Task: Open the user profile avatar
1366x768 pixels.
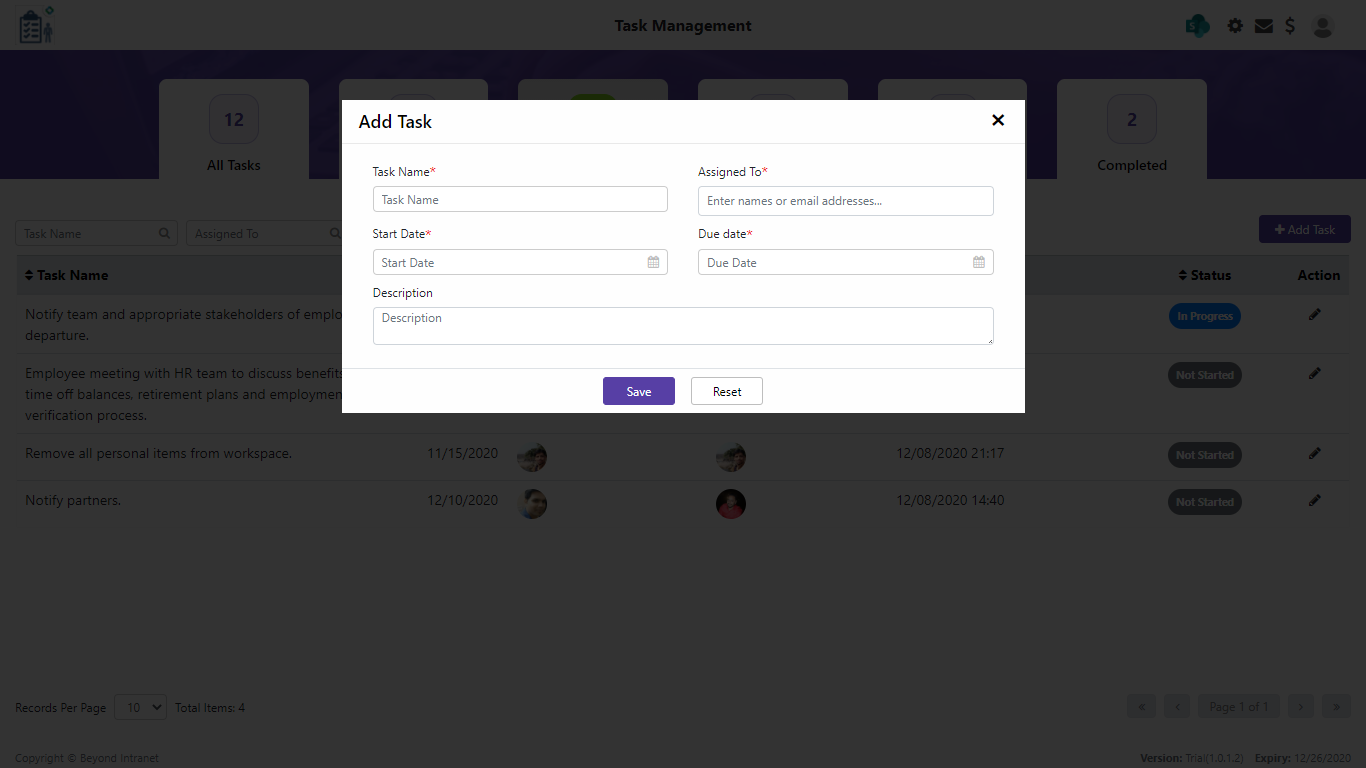Action: point(1323,26)
